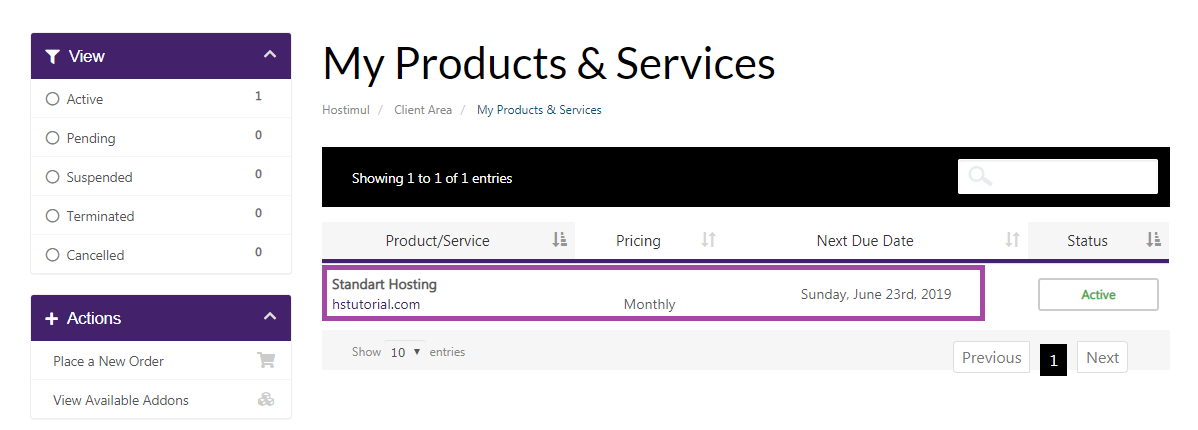This screenshot has height=430, width=1198.
Task: Select the Pending filter radio button
Action: tap(53, 138)
